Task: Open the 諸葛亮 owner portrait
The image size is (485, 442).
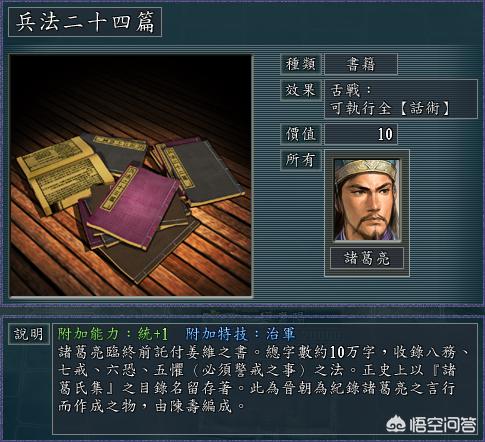Action: (x=367, y=200)
